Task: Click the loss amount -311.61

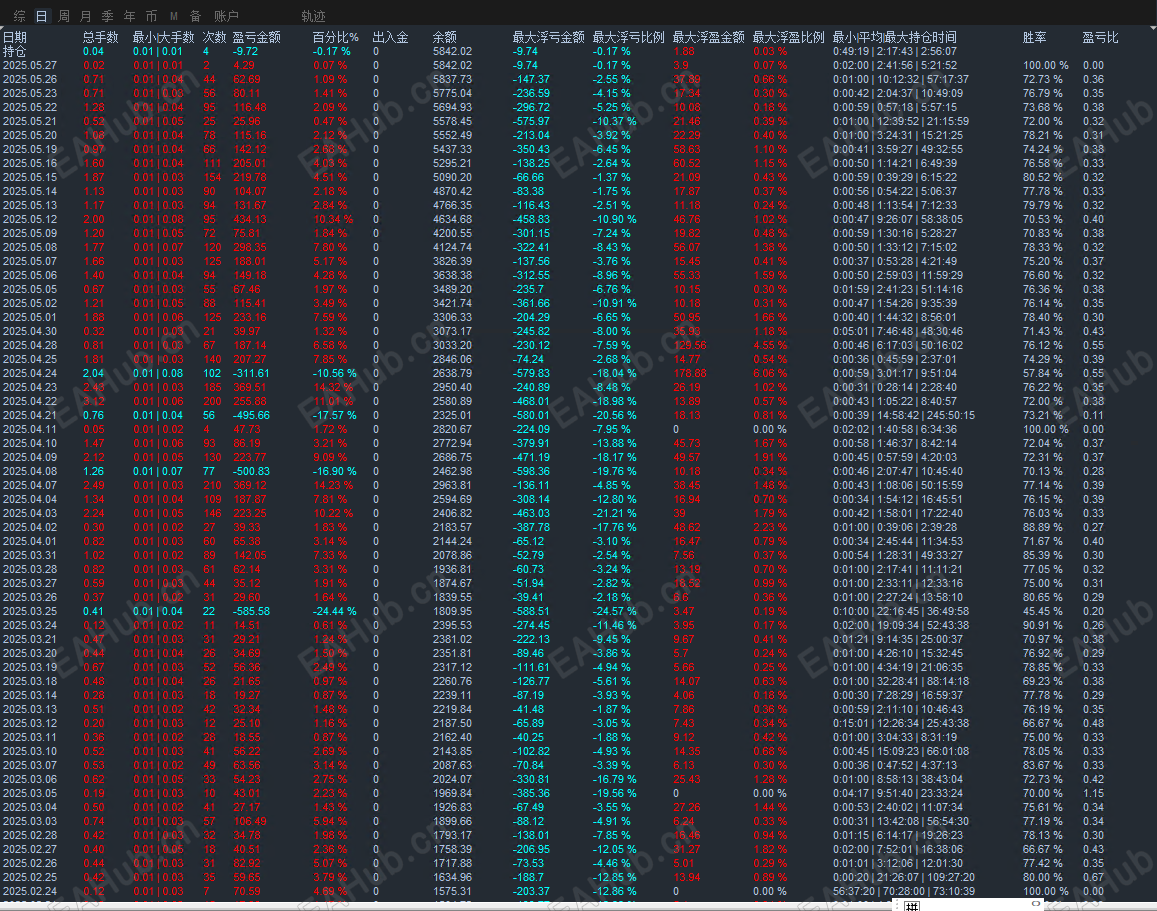Action: 251,373
